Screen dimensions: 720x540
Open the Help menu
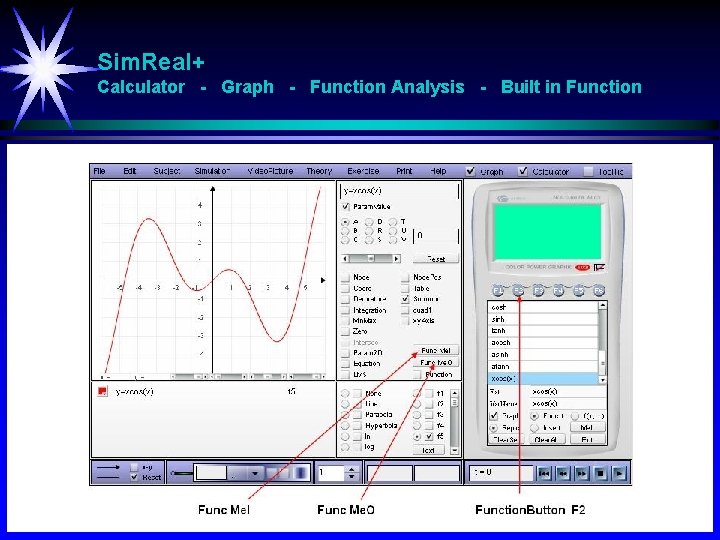(438, 171)
